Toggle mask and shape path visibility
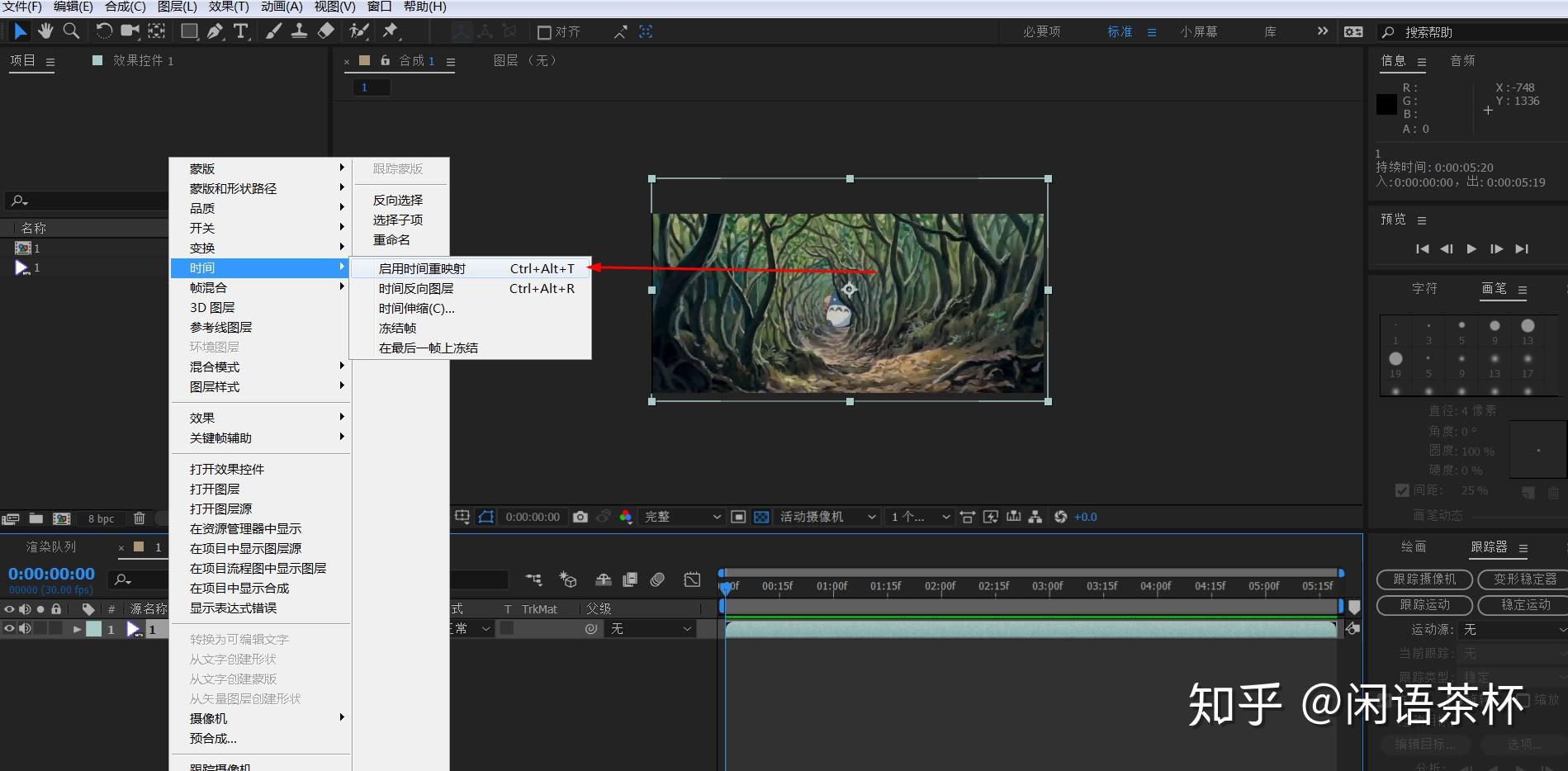This screenshot has height=771, width=1568. 486,517
